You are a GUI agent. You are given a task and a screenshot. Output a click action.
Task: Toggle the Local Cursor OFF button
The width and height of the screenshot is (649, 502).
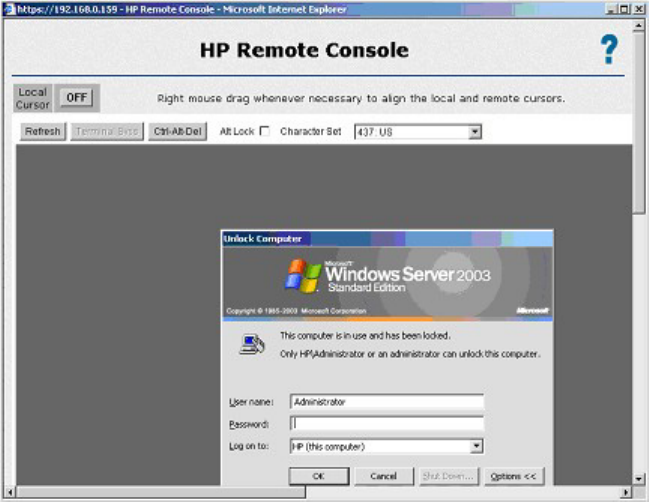coord(77,98)
